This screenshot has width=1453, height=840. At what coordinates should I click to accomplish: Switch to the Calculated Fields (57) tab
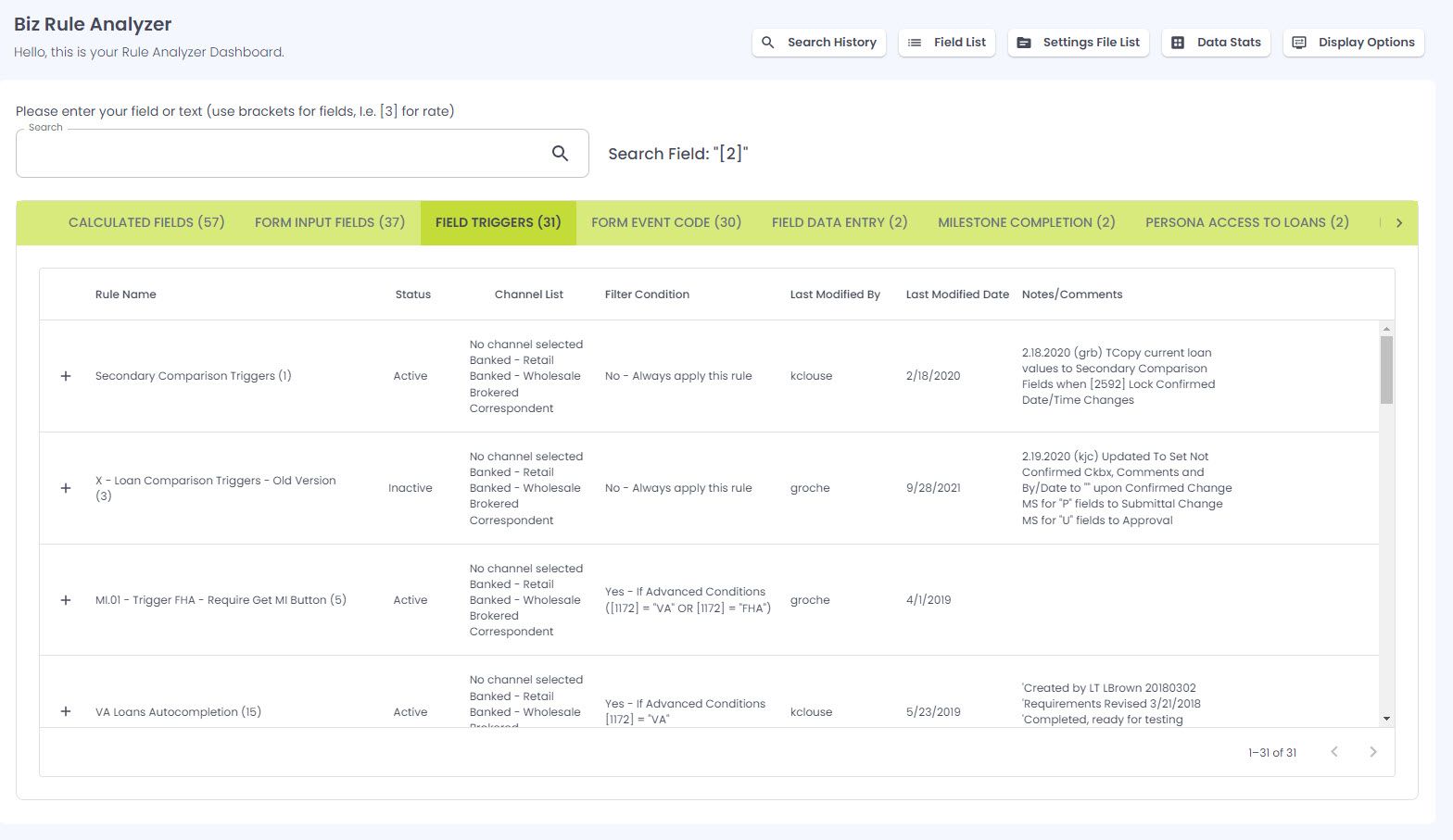point(146,222)
